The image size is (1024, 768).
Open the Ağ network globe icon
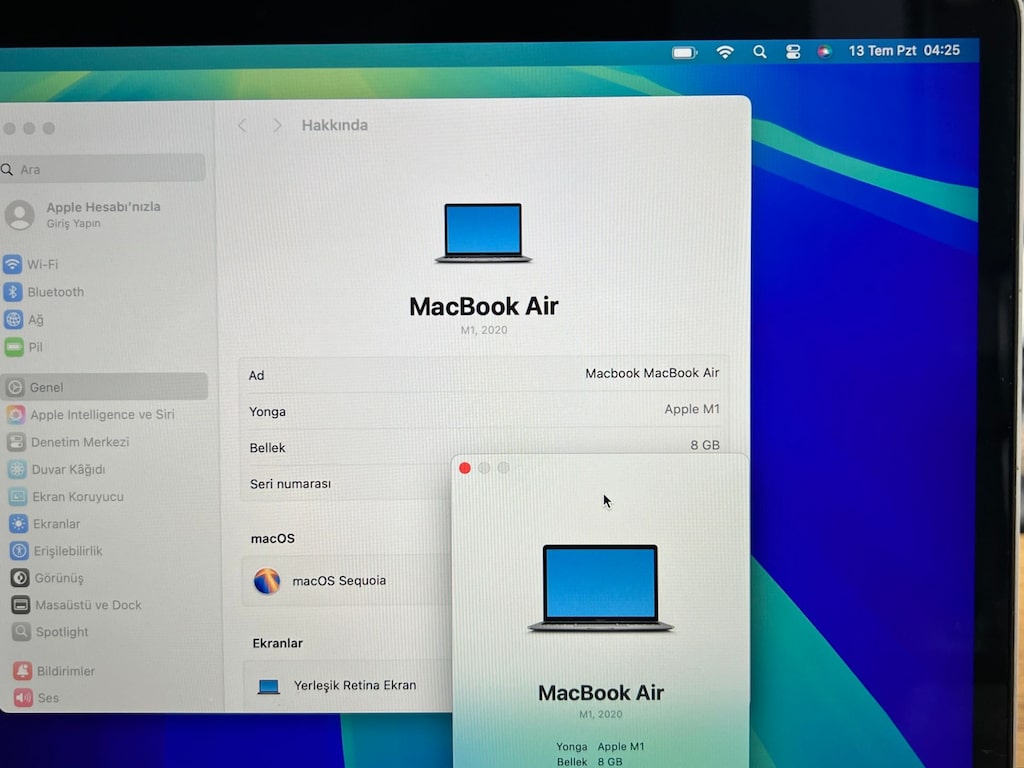tap(14, 319)
